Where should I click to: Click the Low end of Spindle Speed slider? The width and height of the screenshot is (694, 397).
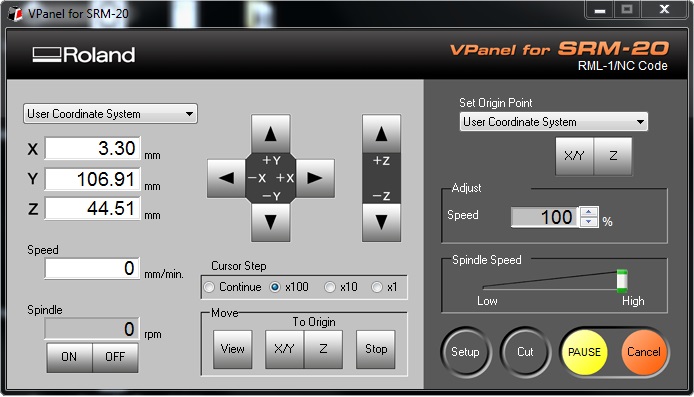click(487, 301)
